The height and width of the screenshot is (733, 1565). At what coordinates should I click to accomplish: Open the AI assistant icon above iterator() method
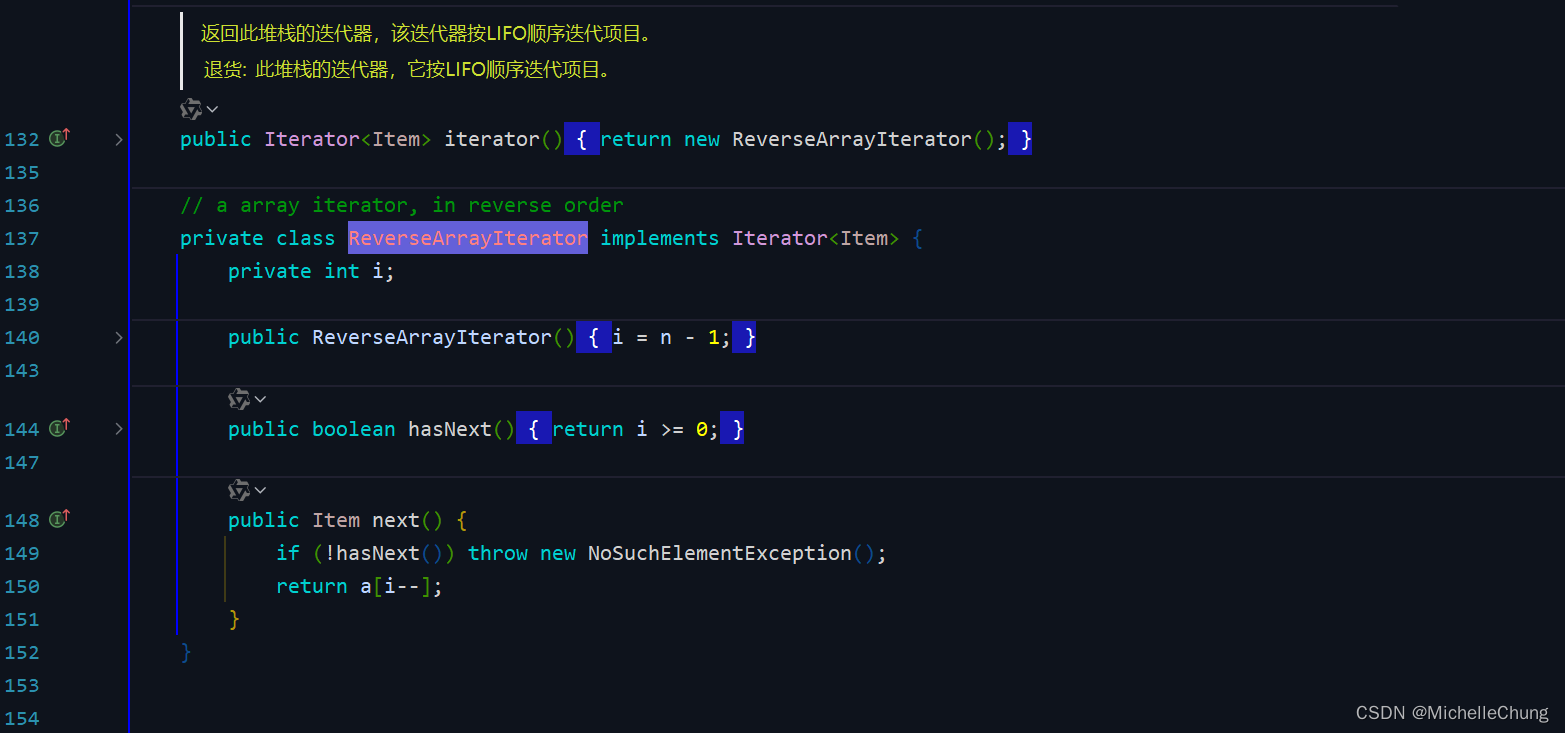pyautogui.click(x=191, y=108)
